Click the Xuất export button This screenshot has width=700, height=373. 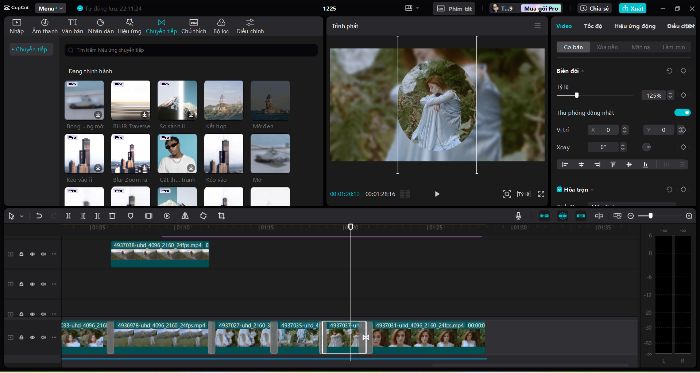click(632, 8)
